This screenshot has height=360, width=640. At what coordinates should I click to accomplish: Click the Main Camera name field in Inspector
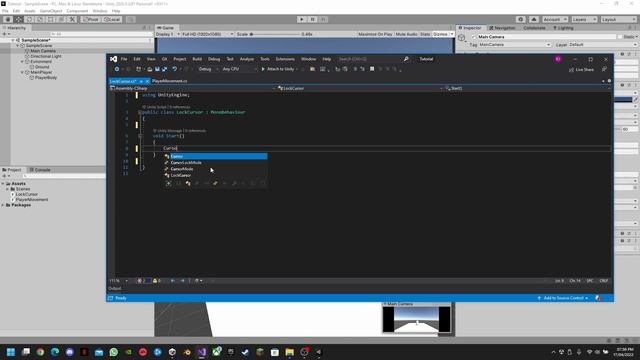pos(546,37)
